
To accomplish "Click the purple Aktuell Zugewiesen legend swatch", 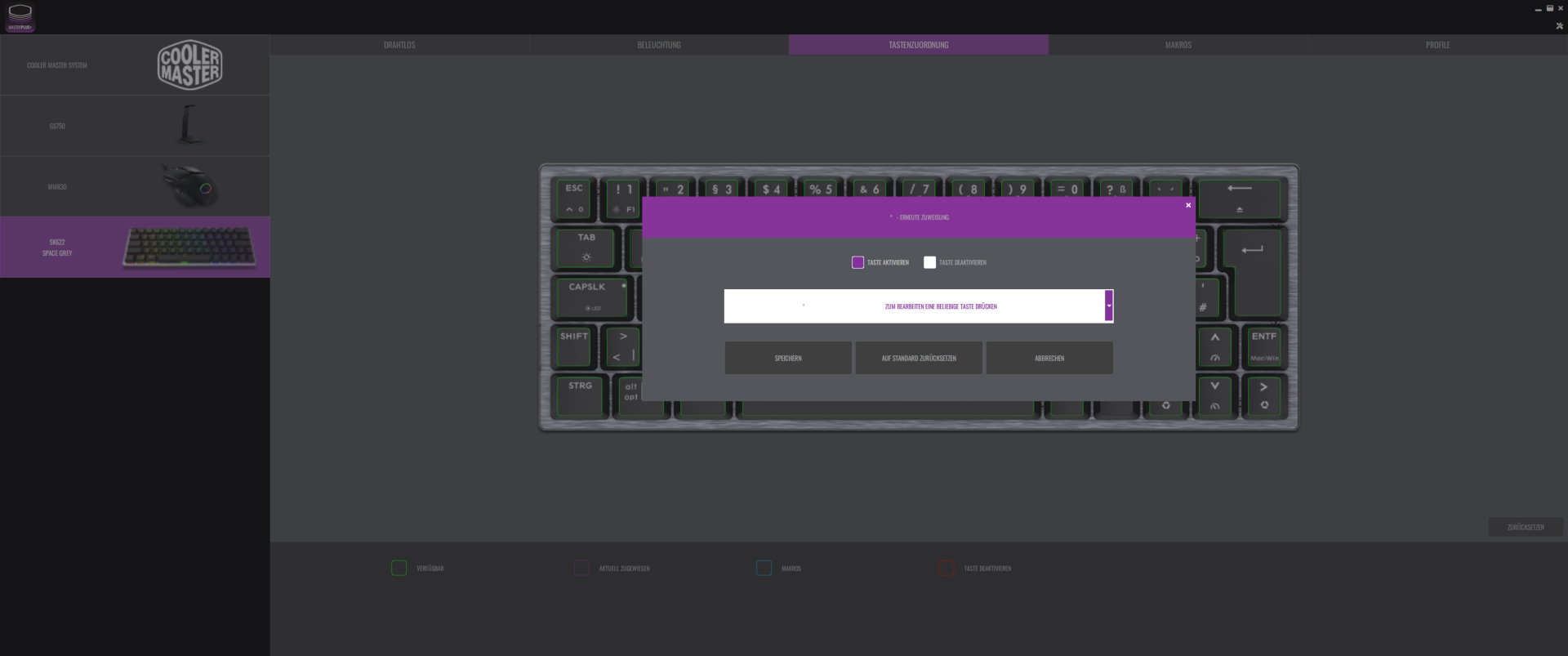I will 581,568.
